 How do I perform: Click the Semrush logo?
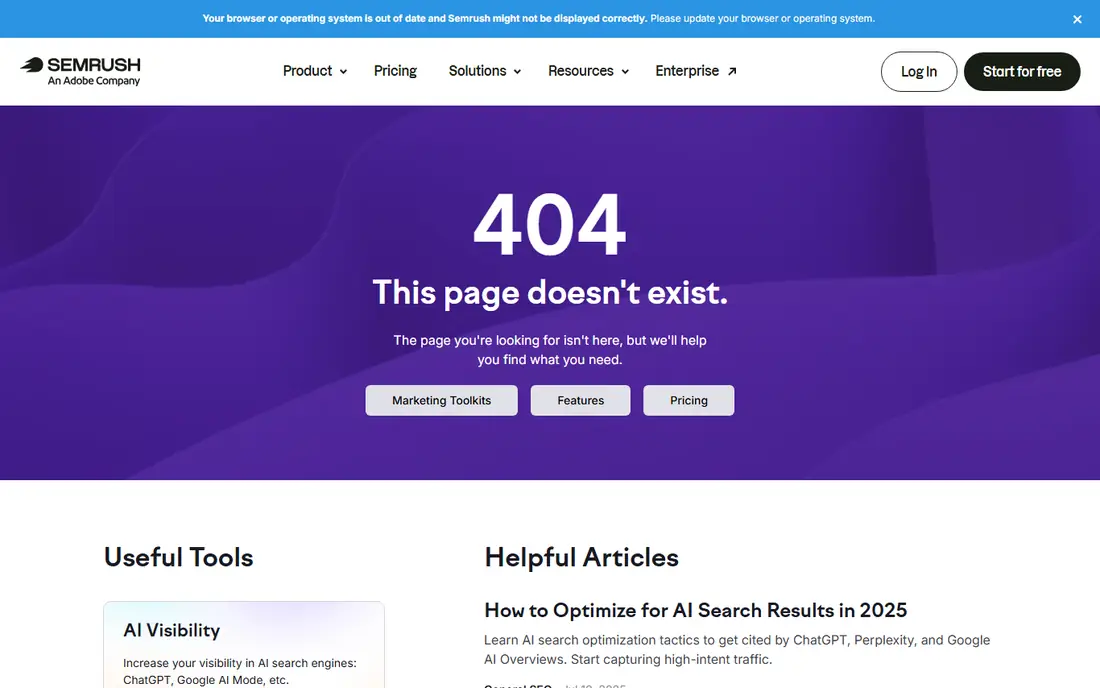(80, 72)
